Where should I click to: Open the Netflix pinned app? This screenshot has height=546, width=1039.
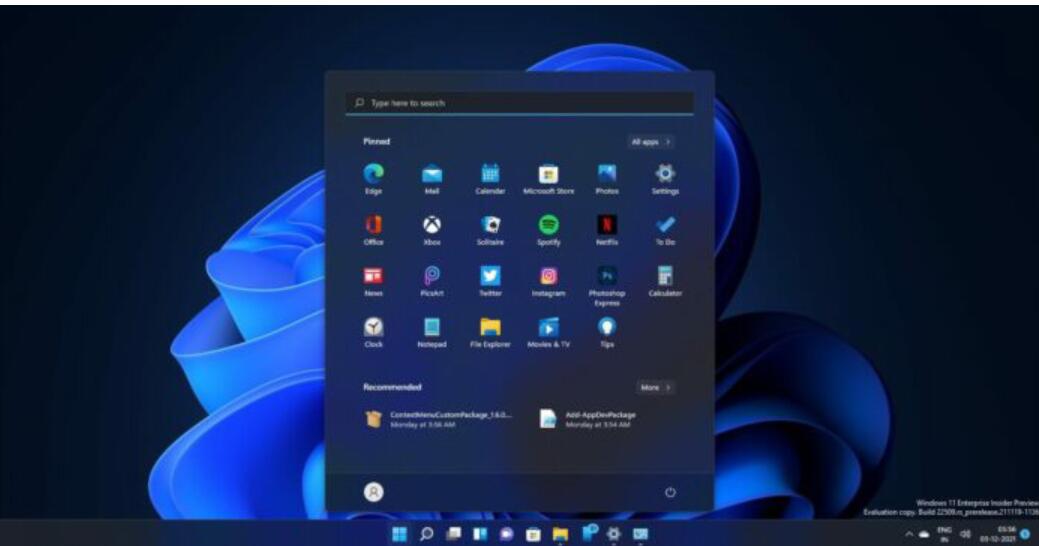tap(607, 230)
